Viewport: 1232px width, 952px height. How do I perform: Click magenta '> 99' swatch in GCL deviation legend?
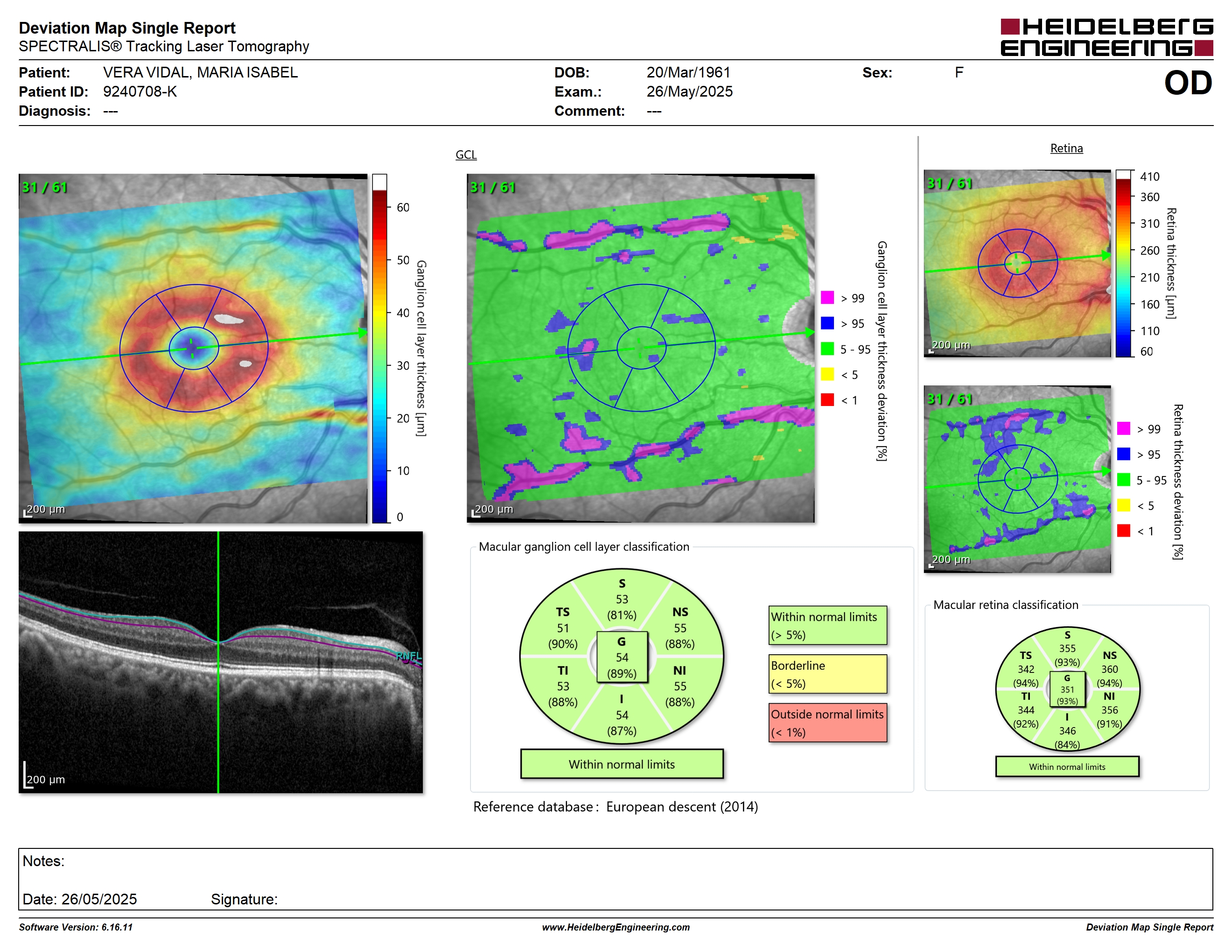click(827, 297)
